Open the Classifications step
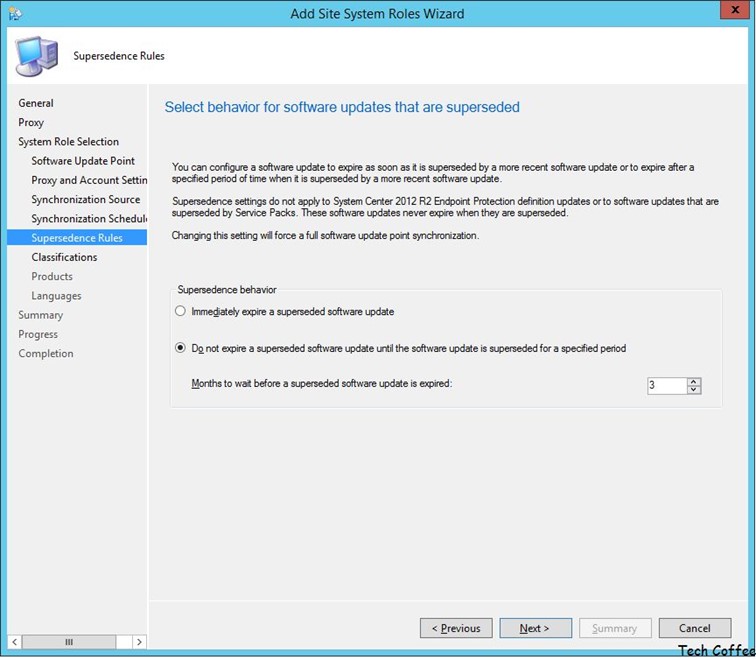 tap(64, 257)
